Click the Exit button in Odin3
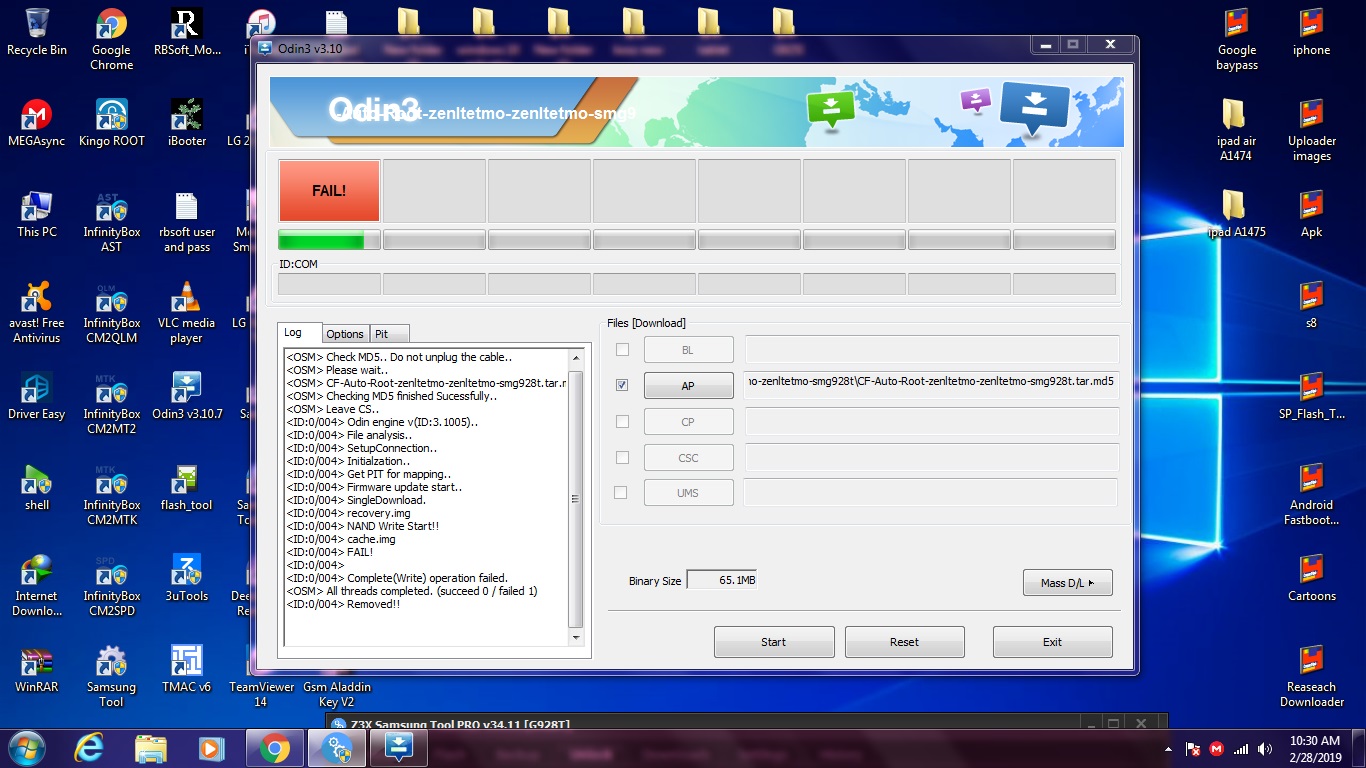Screen dimensions: 1366x768 click(x=1052, y=642)
